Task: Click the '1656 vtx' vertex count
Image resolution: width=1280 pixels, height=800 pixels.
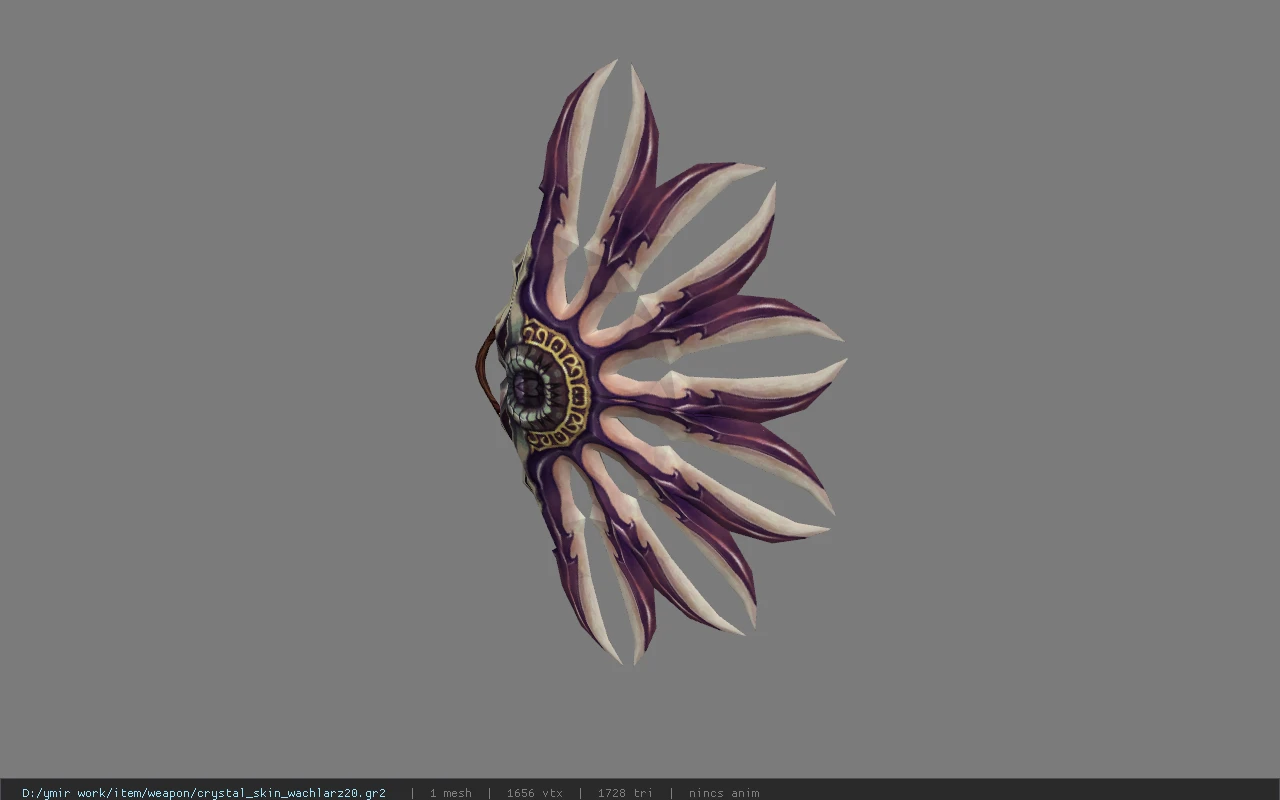Action: [x=534, y=793]
